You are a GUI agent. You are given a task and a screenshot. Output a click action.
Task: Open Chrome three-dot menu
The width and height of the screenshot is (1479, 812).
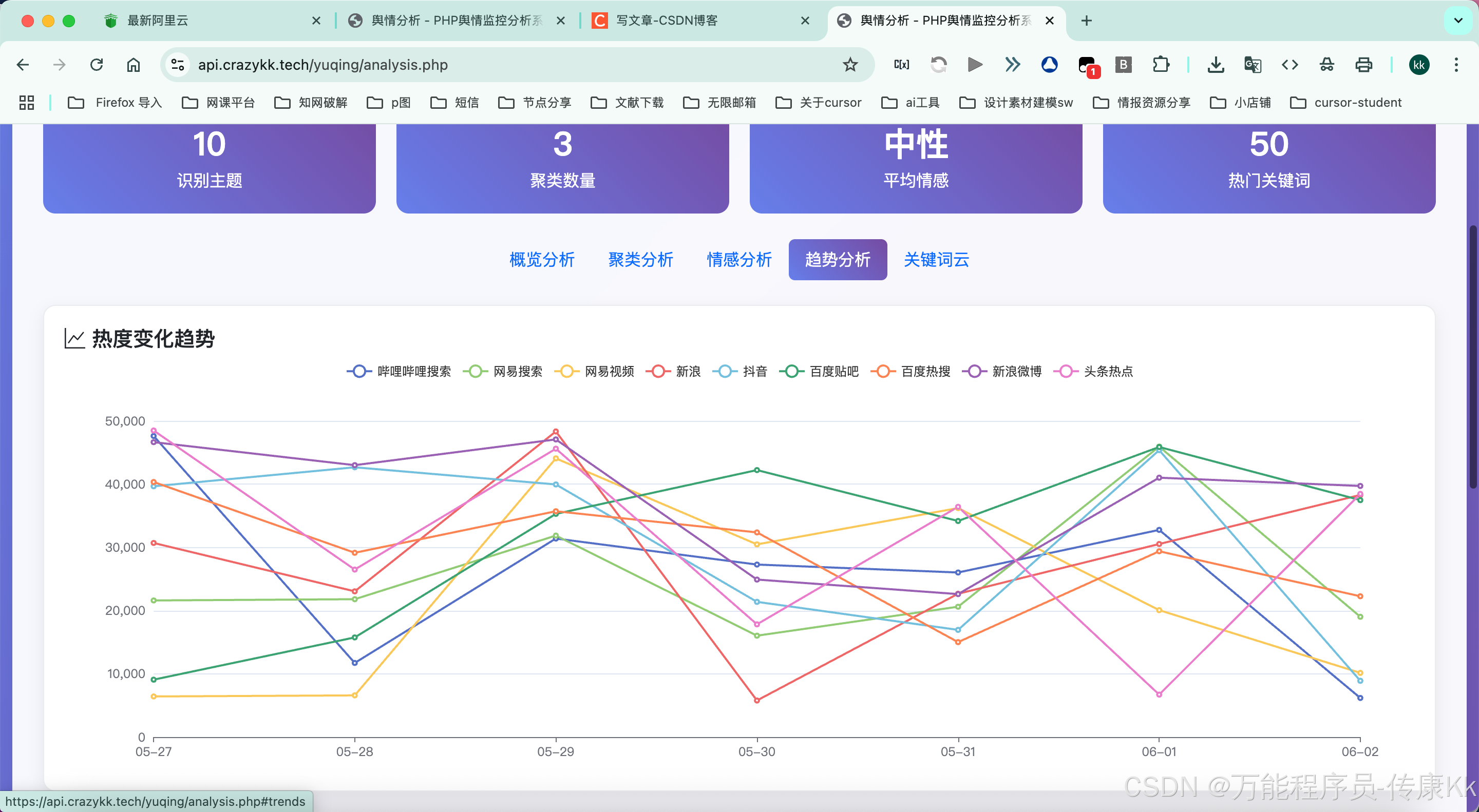click(x=1455, y=65)
